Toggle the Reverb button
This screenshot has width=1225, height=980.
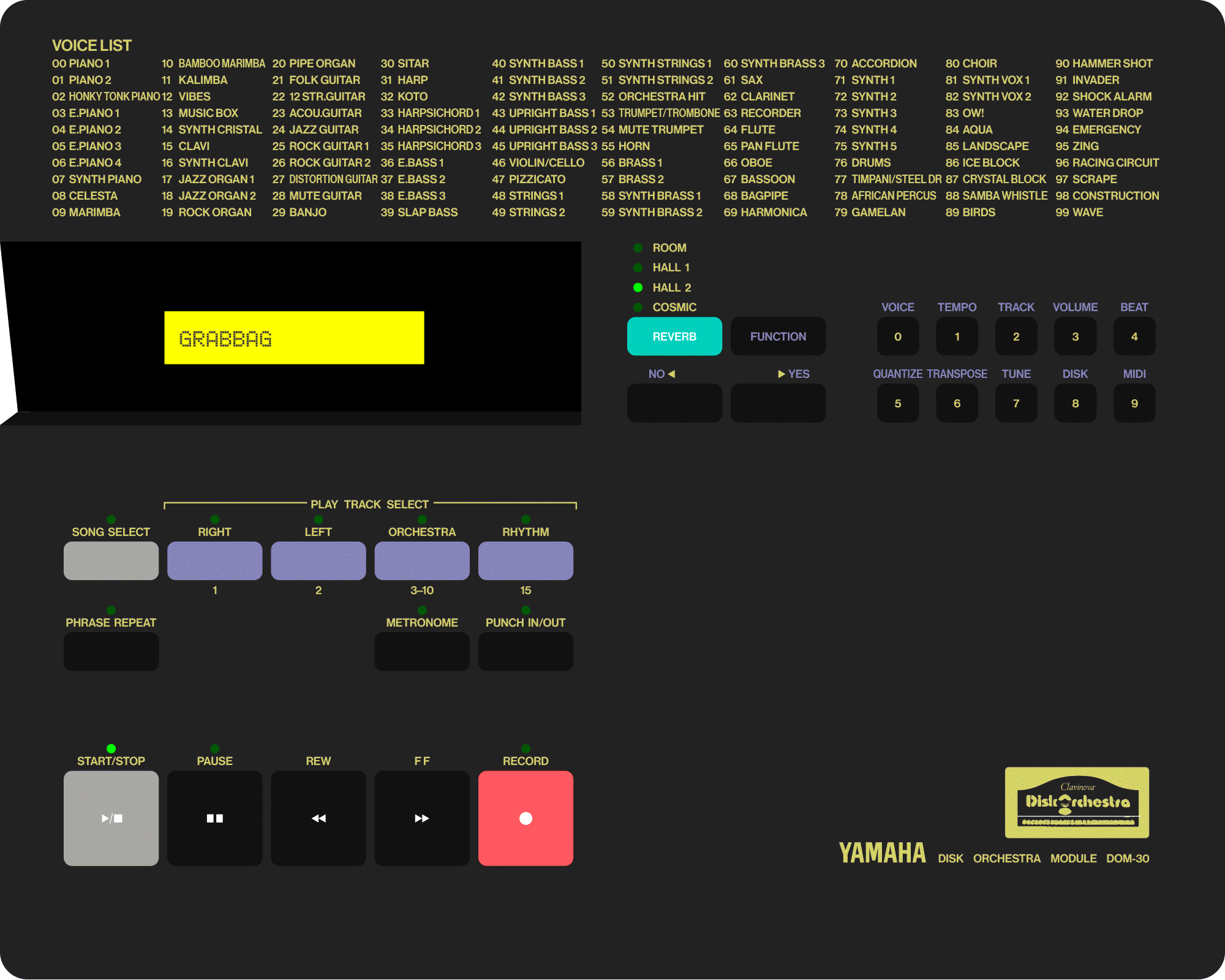[x=674, y=336]
